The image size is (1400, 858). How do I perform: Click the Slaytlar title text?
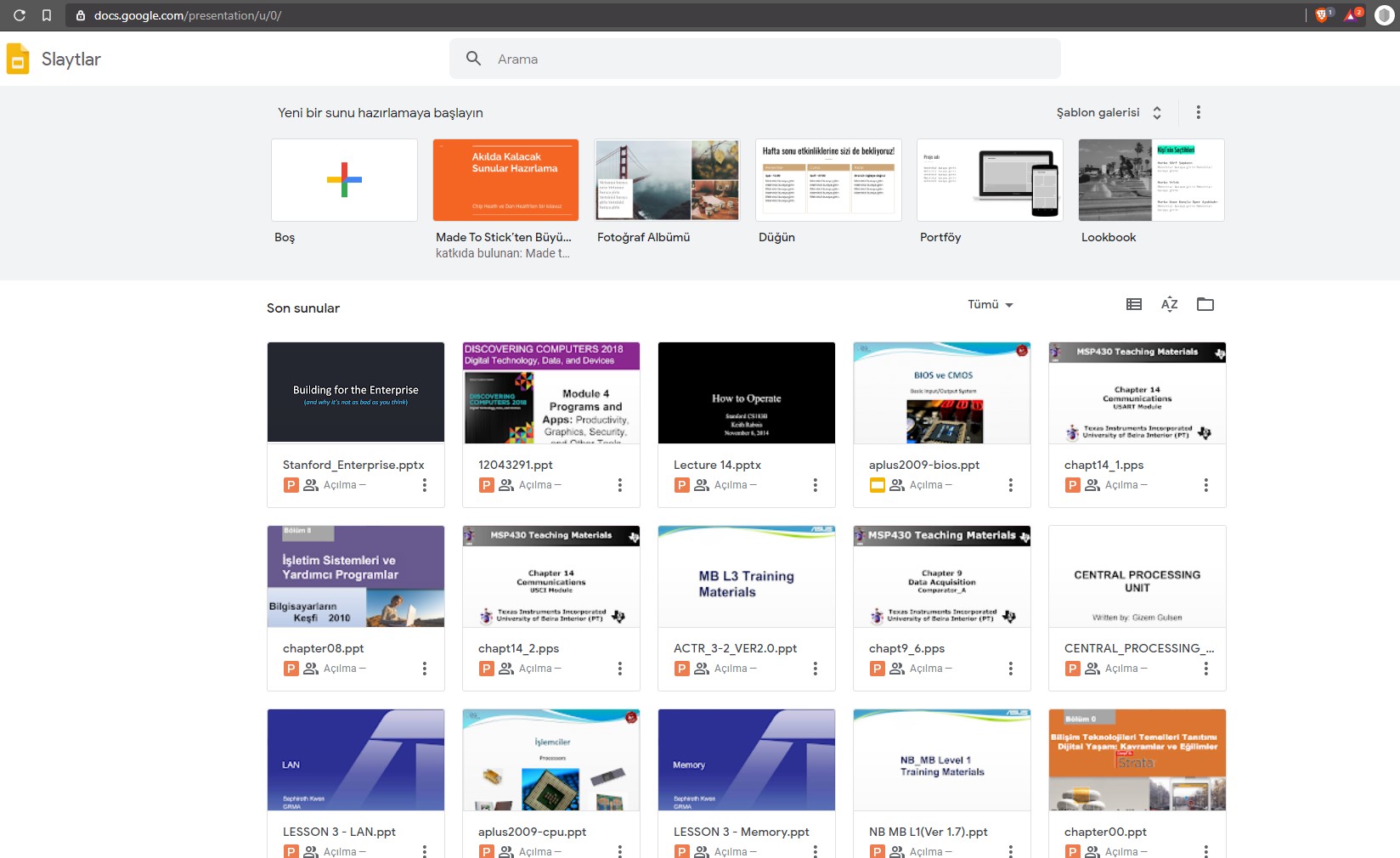coord(71,59)
